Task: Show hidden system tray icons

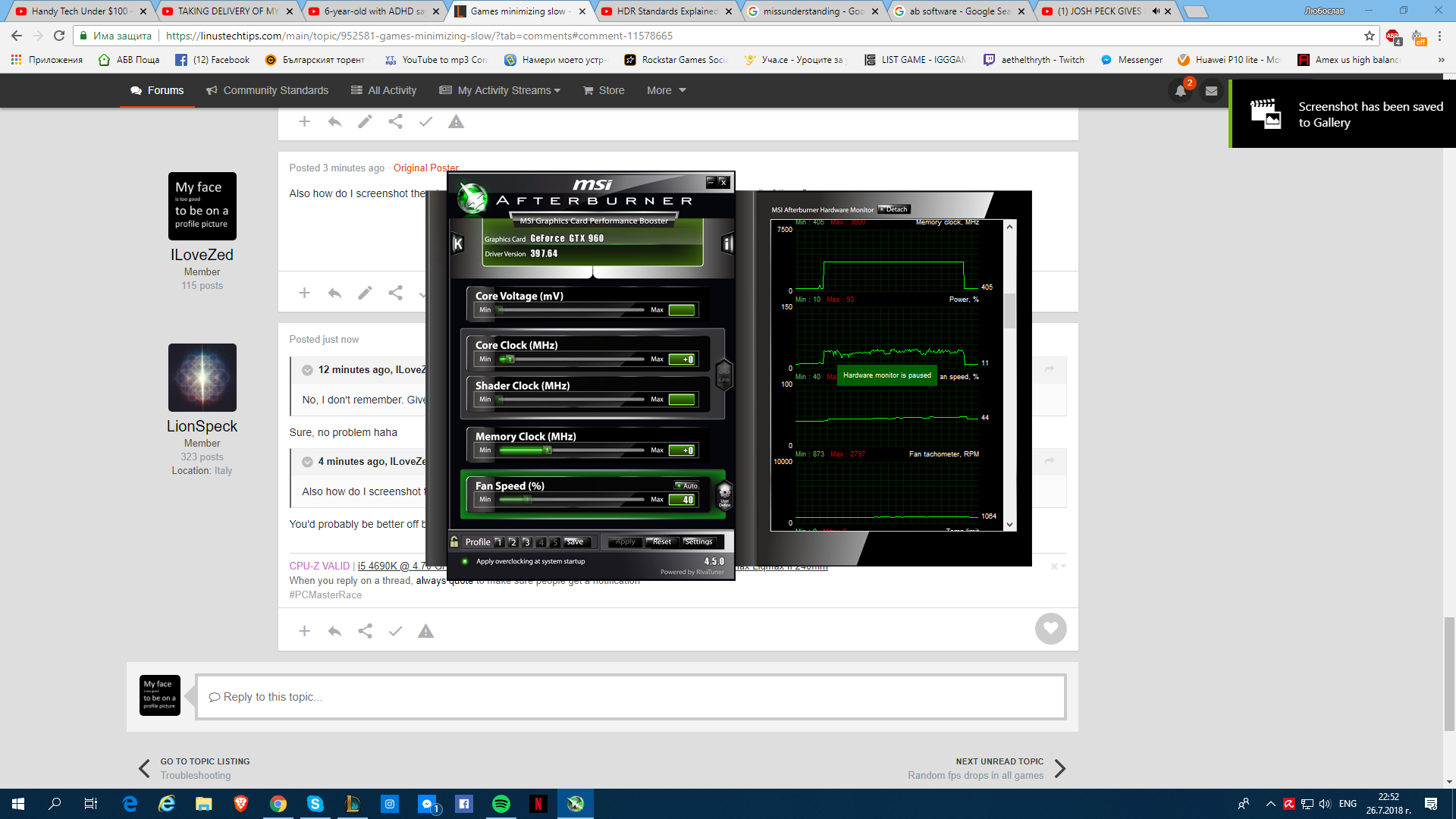Action: pos(1270,804)
